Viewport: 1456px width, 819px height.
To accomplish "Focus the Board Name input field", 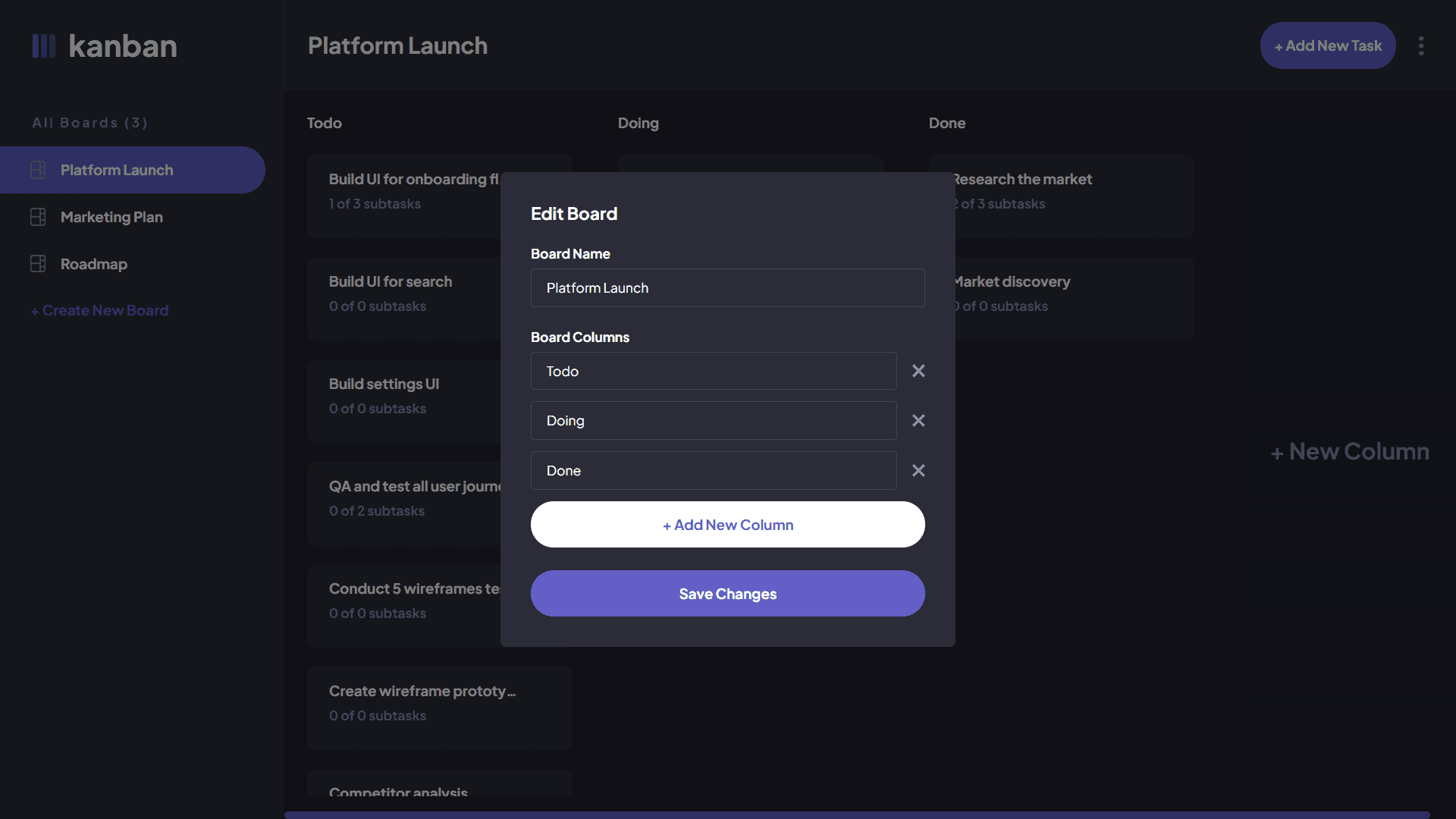I will (727, 288).
